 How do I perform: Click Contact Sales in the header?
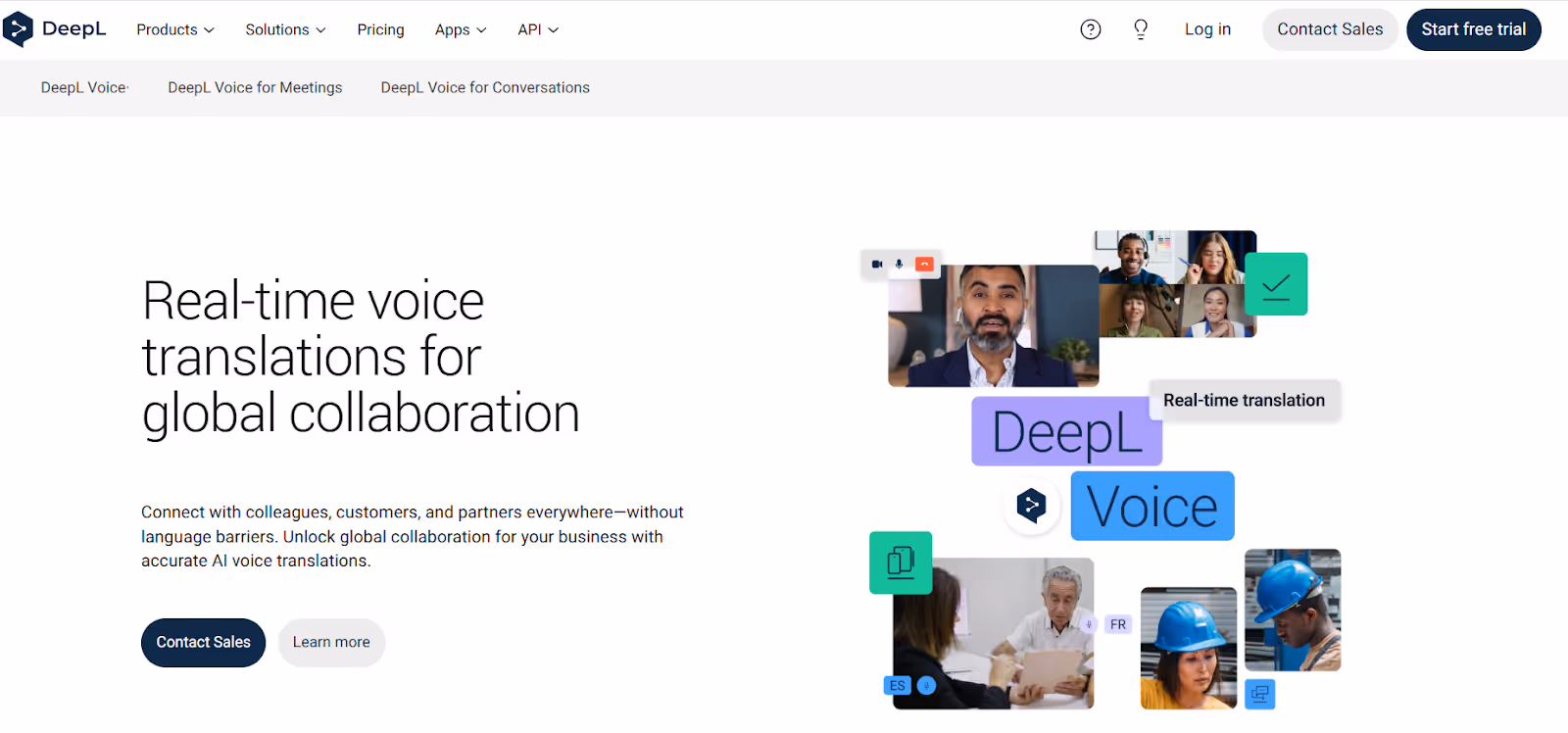1330,29
